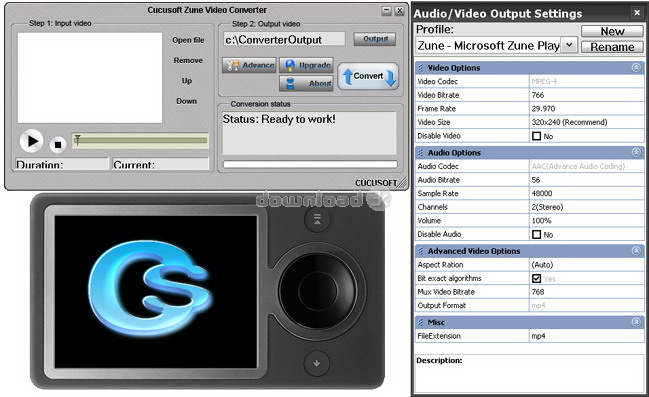Collapse the Audio Options section

click(x=636, y=152)
